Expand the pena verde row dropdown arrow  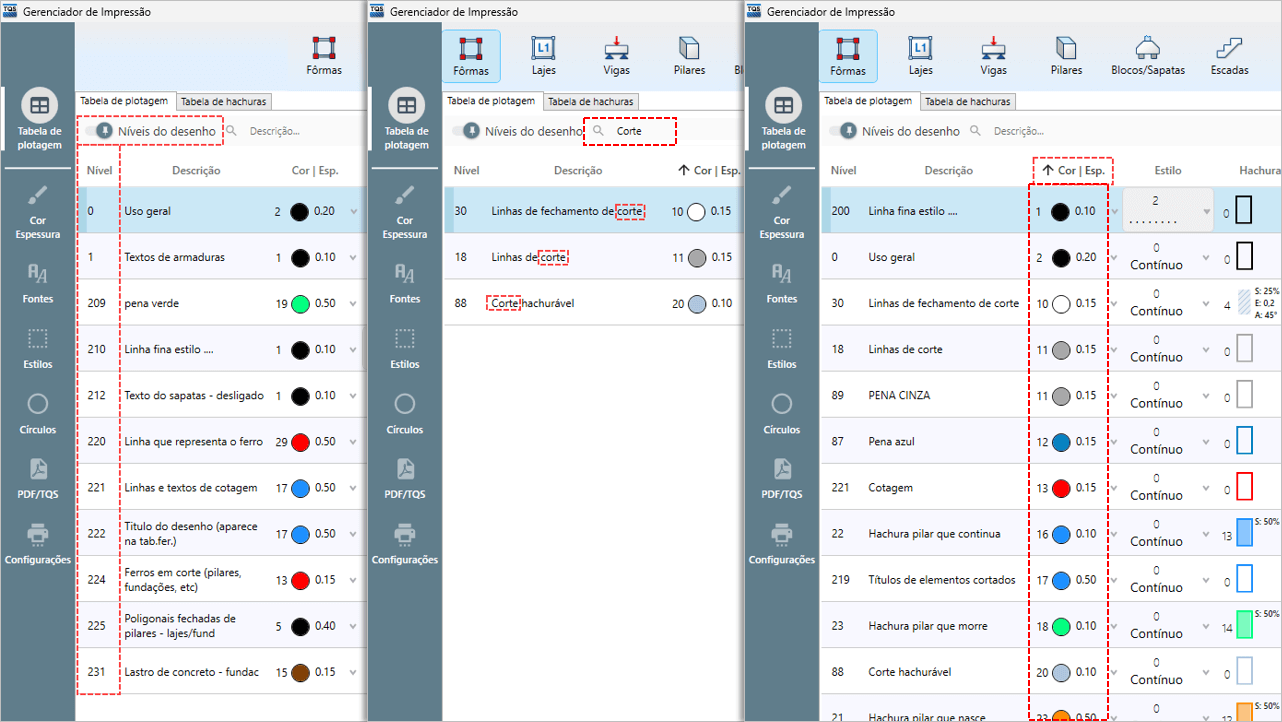[353, 304]
